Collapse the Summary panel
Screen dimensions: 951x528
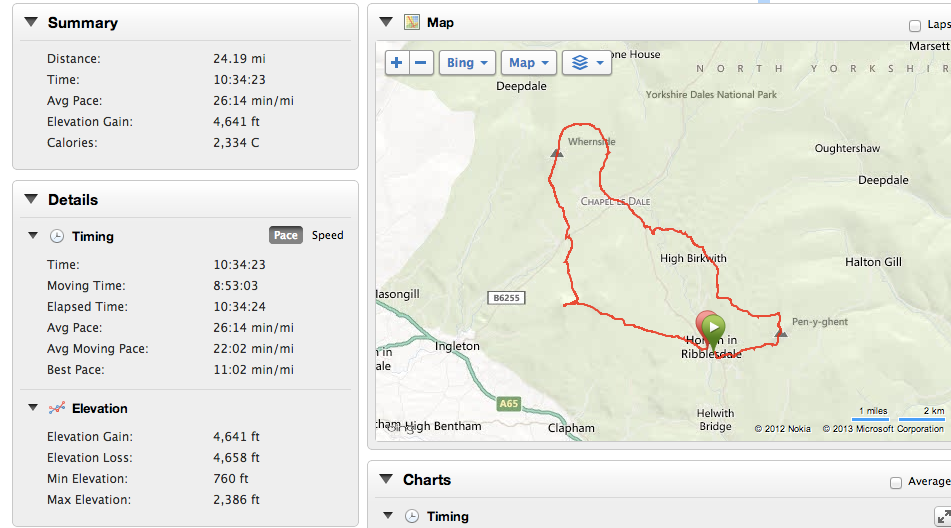click(30, 22)
